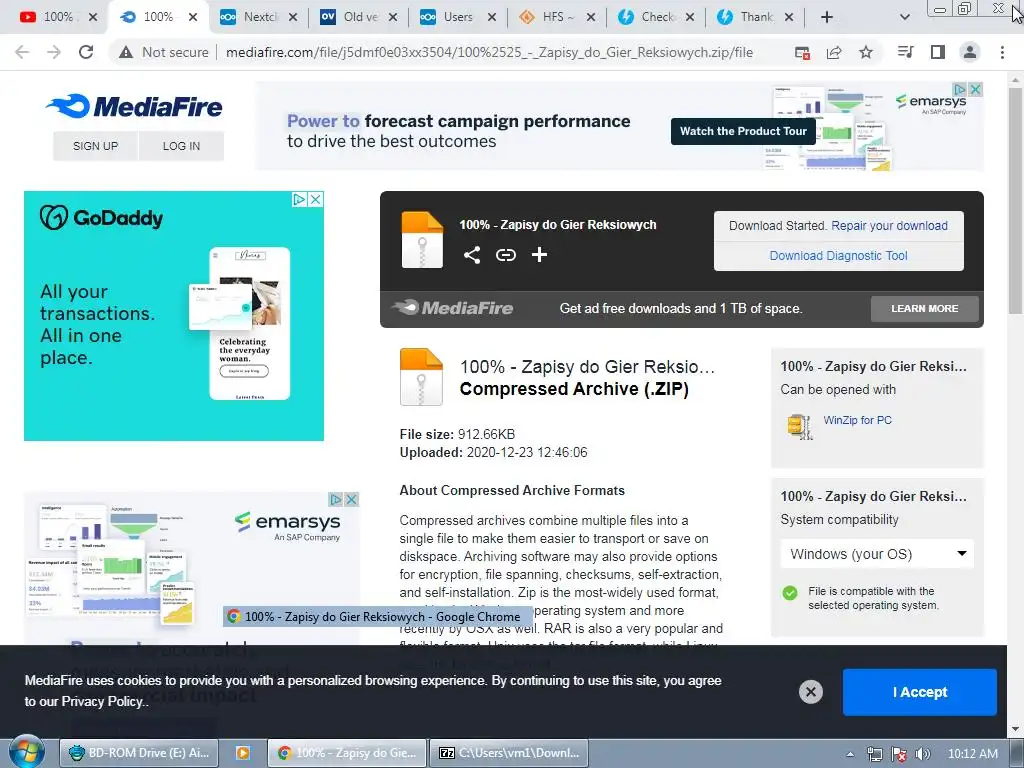Open the Chrome profile avatar
This screenshot has width=1024, height=768.
pos(970,52)
